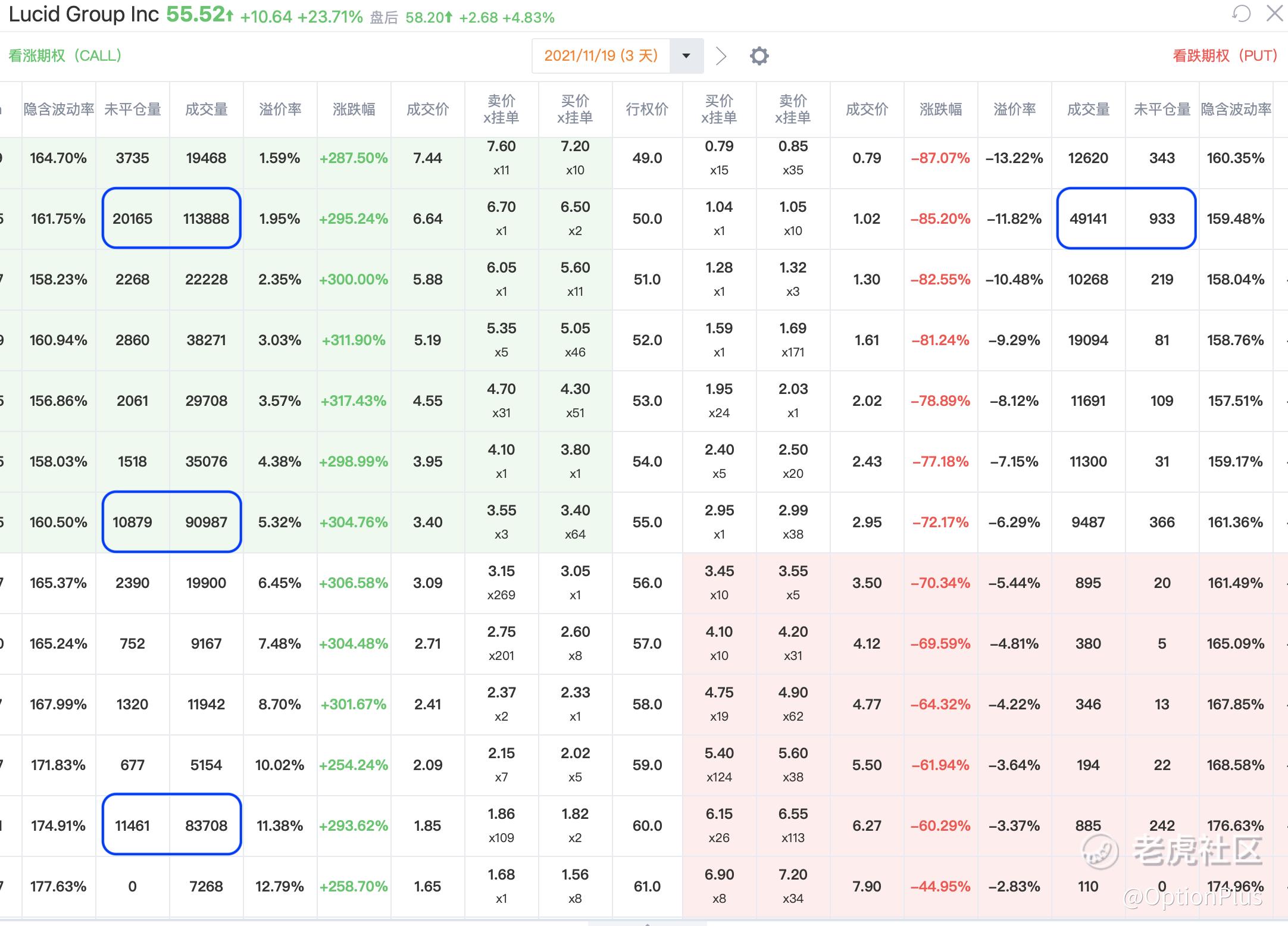This screenshot has width=1288, height=926.
Task: Select strike price 54.0 row
Action: pos(647,462)
